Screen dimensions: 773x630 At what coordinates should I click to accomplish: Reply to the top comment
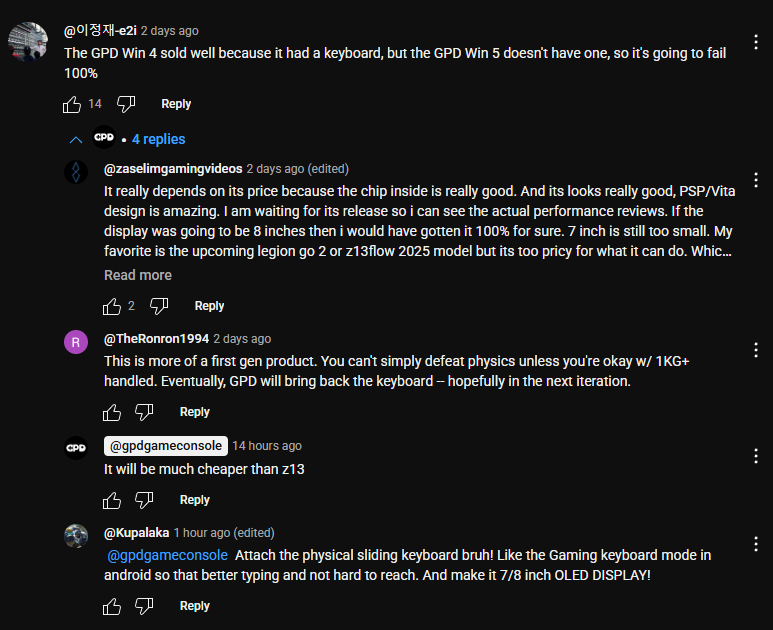(176, 104)
